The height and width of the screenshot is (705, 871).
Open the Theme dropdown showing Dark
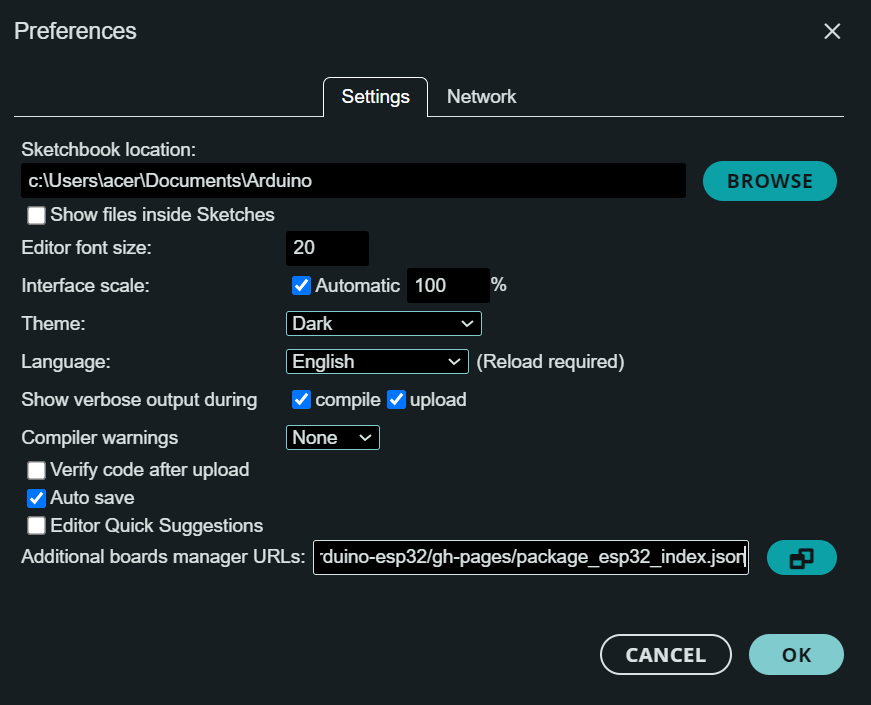click(383, 324)
